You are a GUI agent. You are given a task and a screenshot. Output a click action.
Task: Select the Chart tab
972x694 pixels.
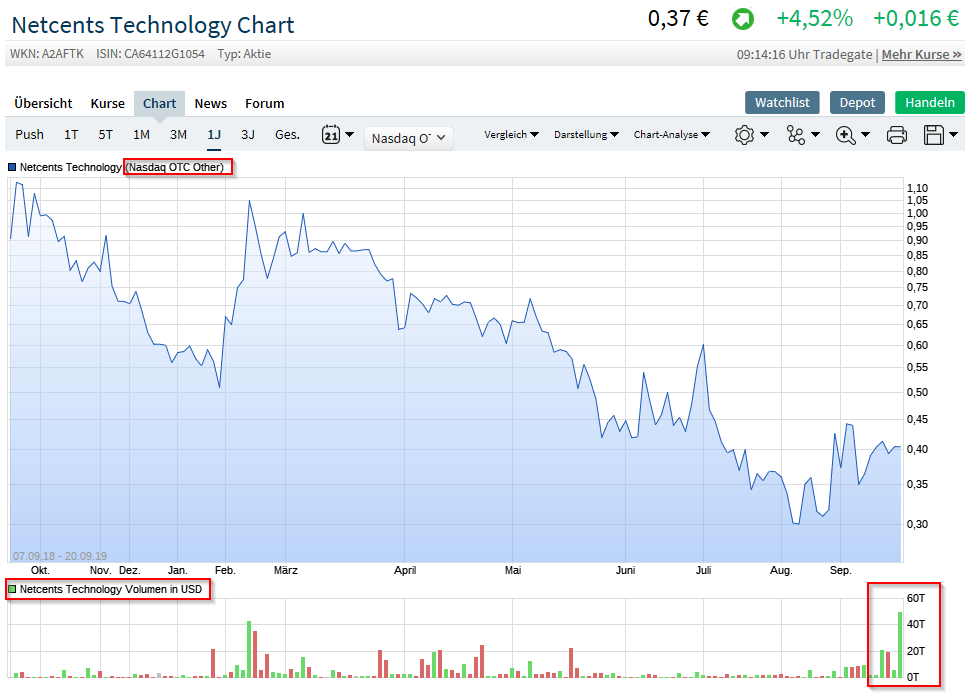point(159,103)
